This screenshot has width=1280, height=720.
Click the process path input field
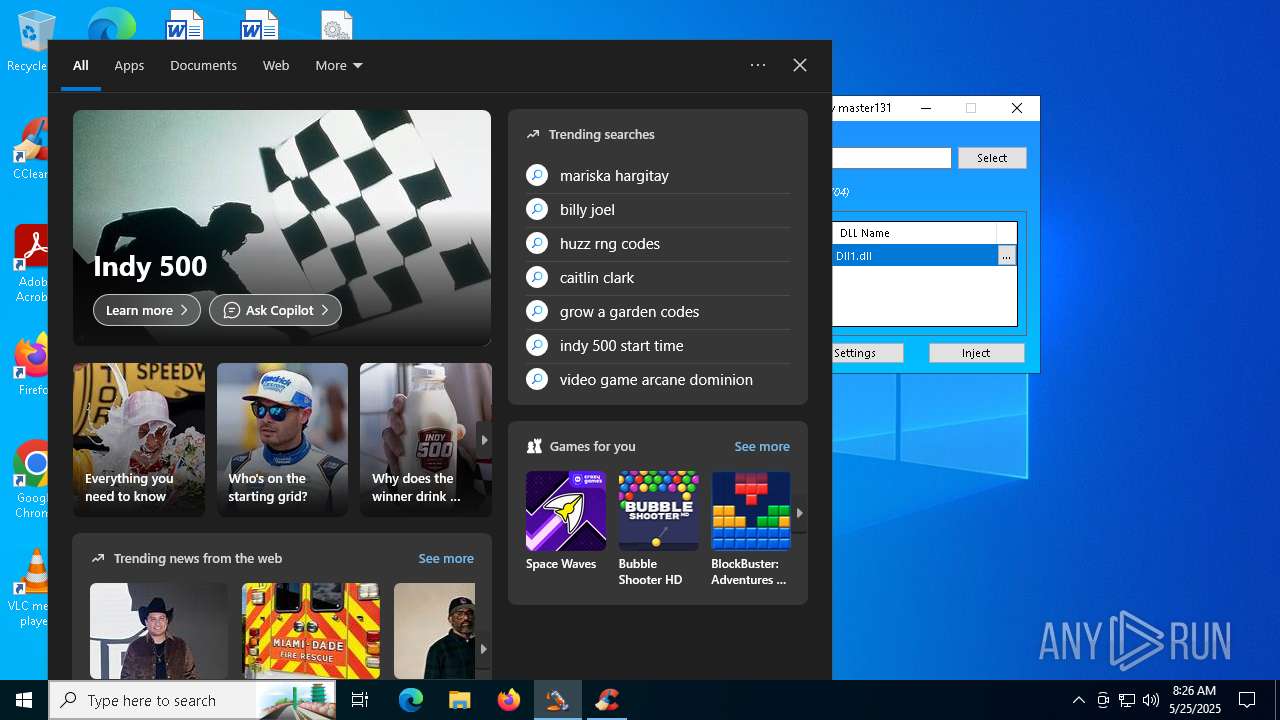(x=891, y=158)
